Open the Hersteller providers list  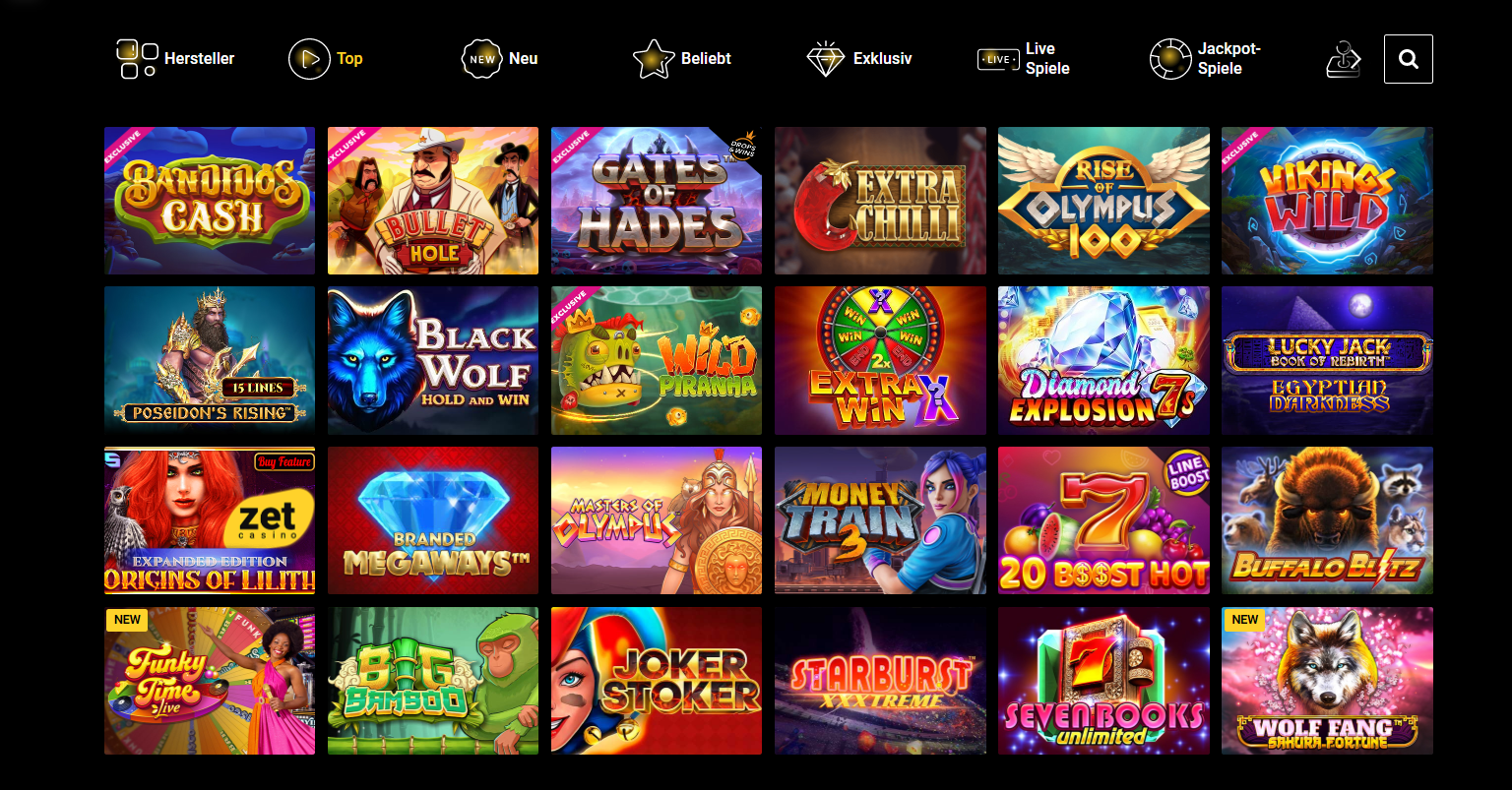coord(199,59)
